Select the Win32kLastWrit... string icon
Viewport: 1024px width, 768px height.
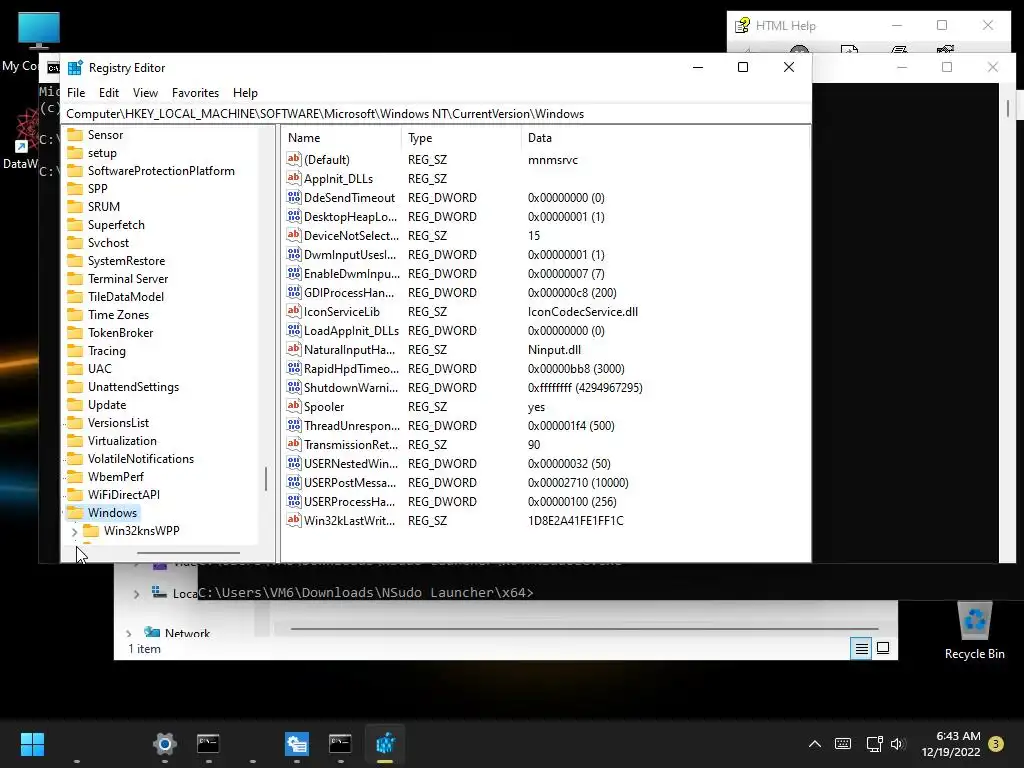(294, 520)
